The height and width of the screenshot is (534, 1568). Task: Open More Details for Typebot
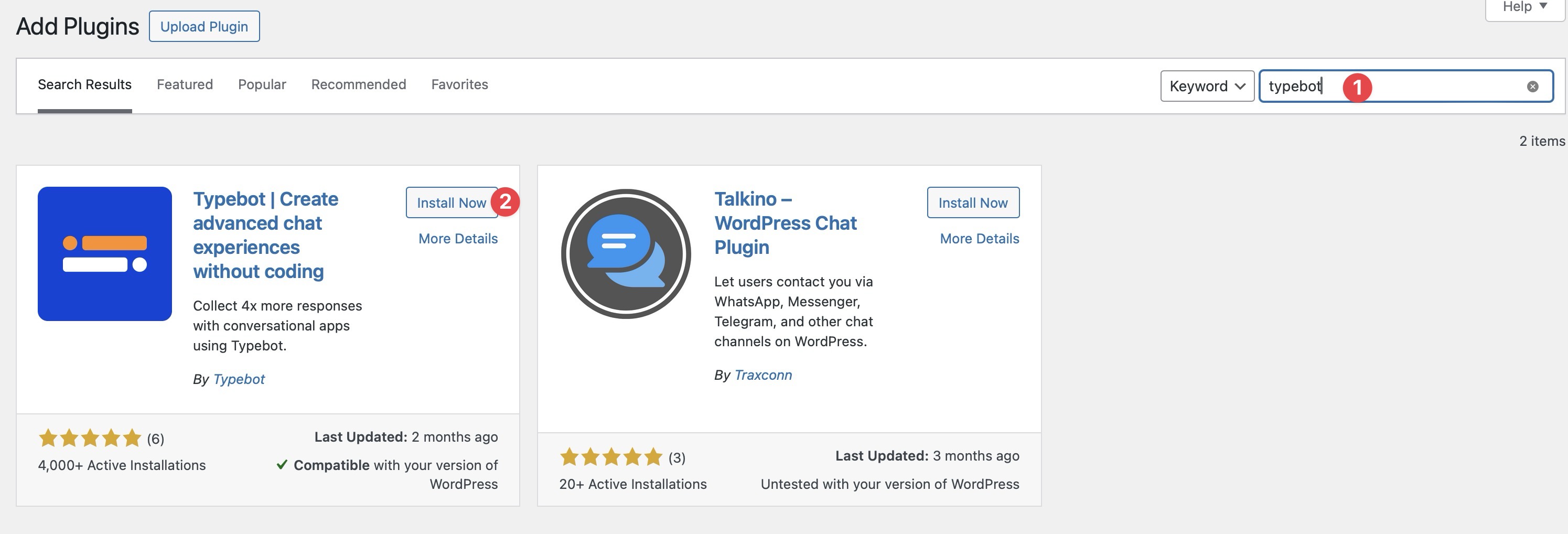(458, 238)
